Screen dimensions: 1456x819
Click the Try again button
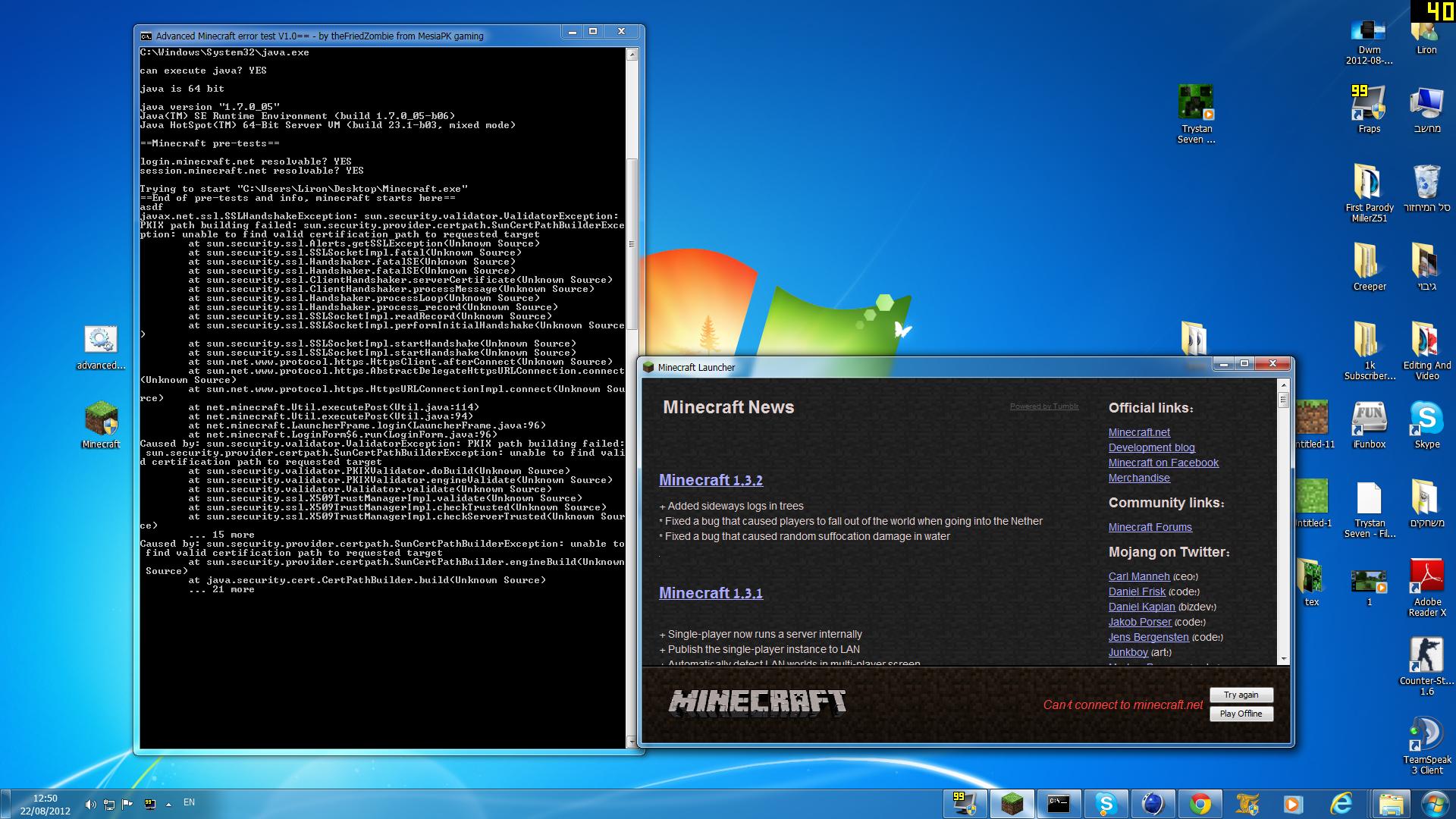pyautogui.click(x=1241, y=695)
